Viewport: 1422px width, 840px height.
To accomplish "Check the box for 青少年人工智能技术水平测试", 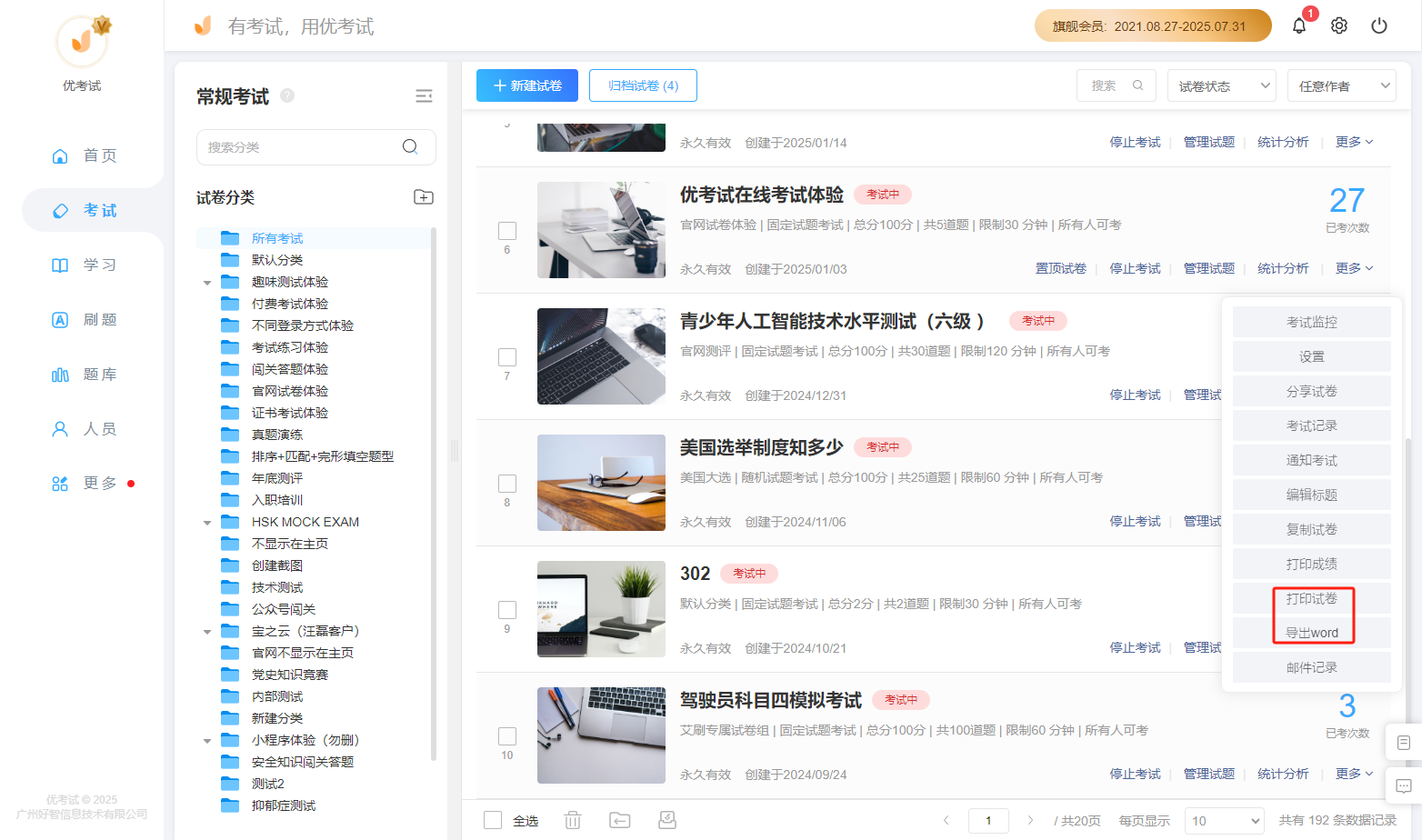I will [507, 357].
